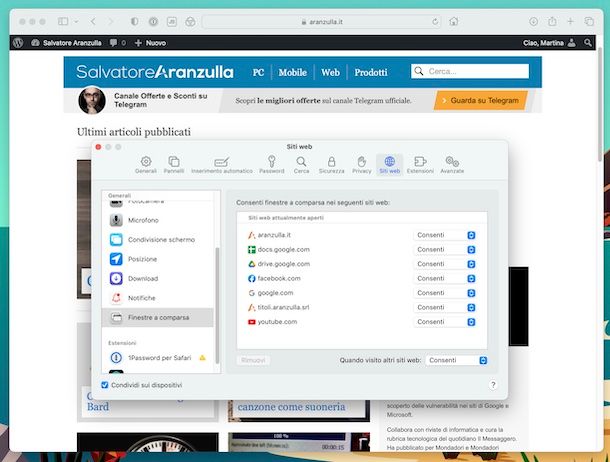Open Quando visito altri siti web dropdown
Viewport: 610px width, 462px height.
(456, 360)
